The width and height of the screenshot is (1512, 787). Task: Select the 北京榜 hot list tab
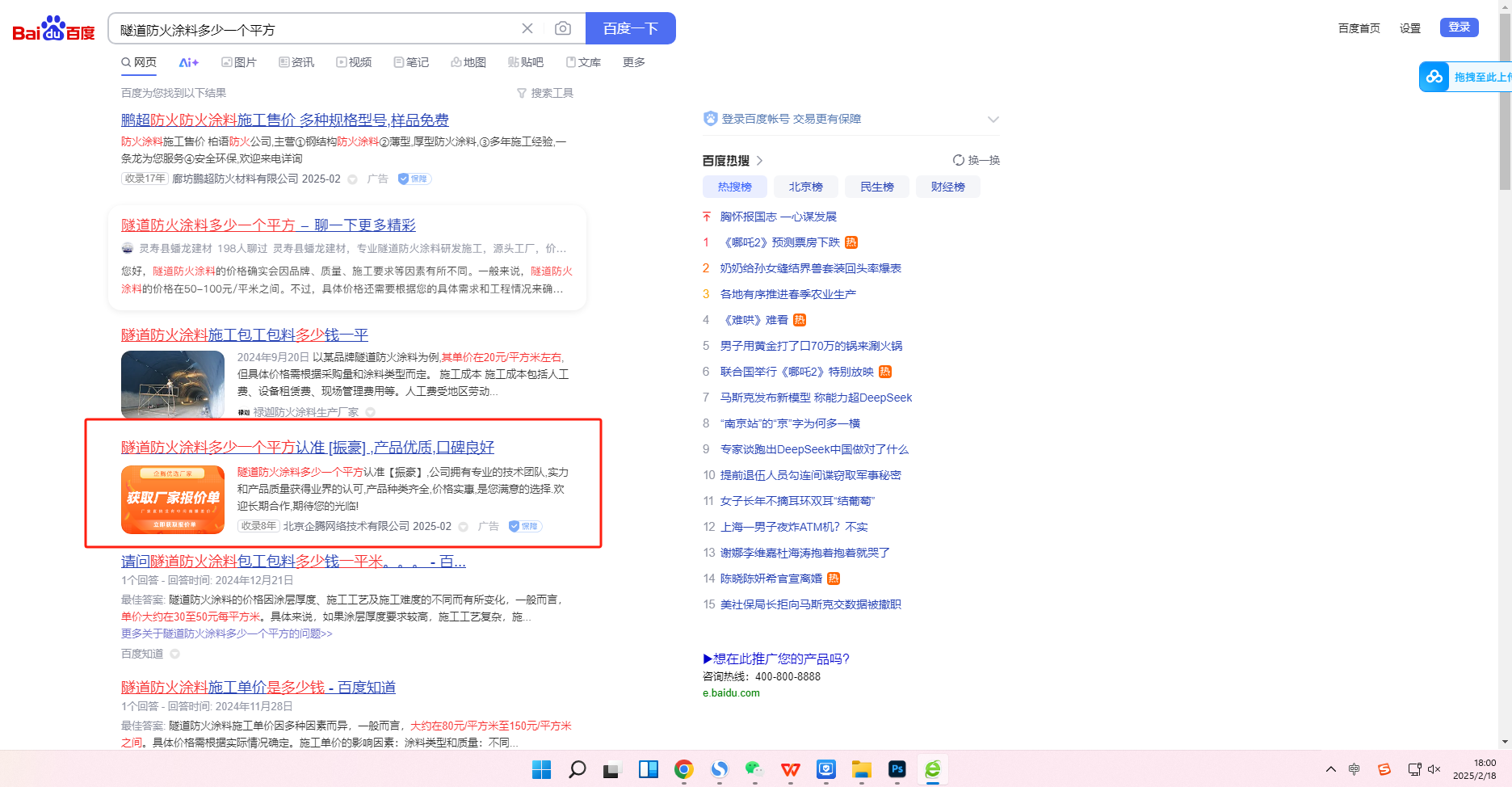pyautogui.click(x=805, y=187)
